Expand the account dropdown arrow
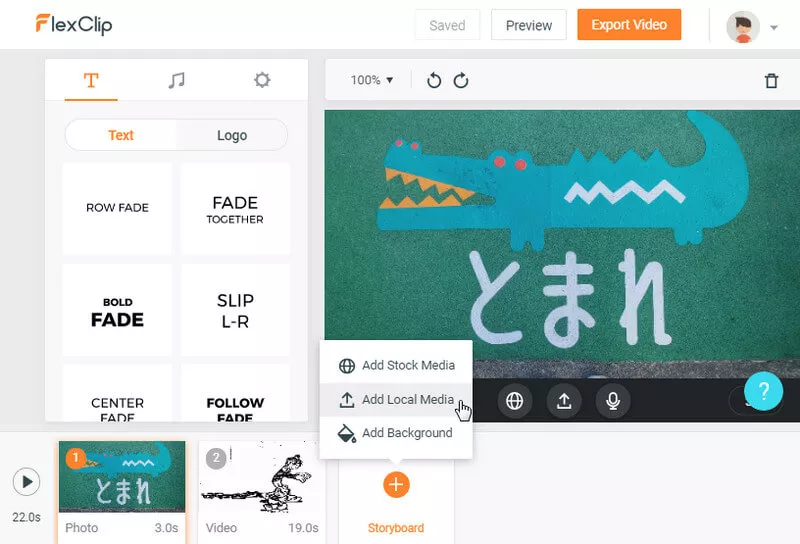The height and width of the screenshot is (544, 800). click(774, 28)
